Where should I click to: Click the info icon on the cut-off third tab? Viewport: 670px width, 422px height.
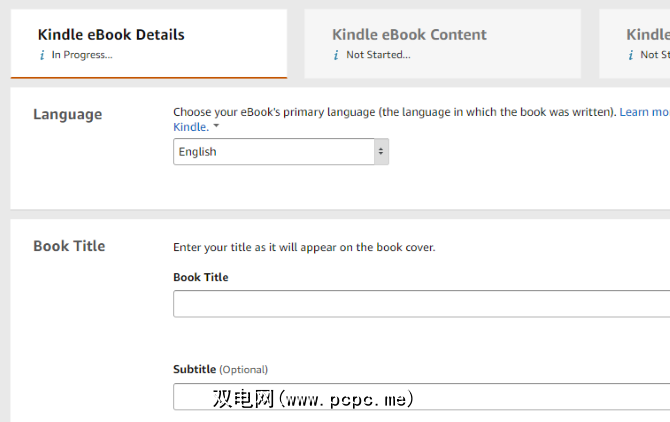click(x=631, y=55)
